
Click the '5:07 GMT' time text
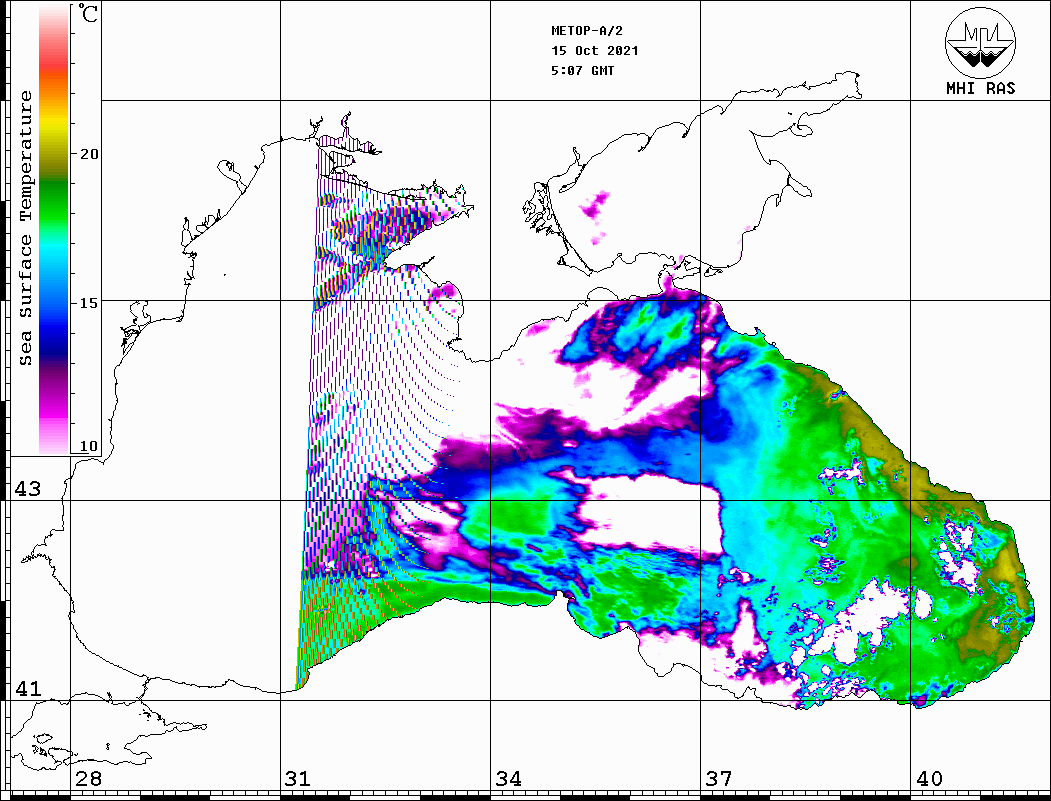[x=582, y=70]
